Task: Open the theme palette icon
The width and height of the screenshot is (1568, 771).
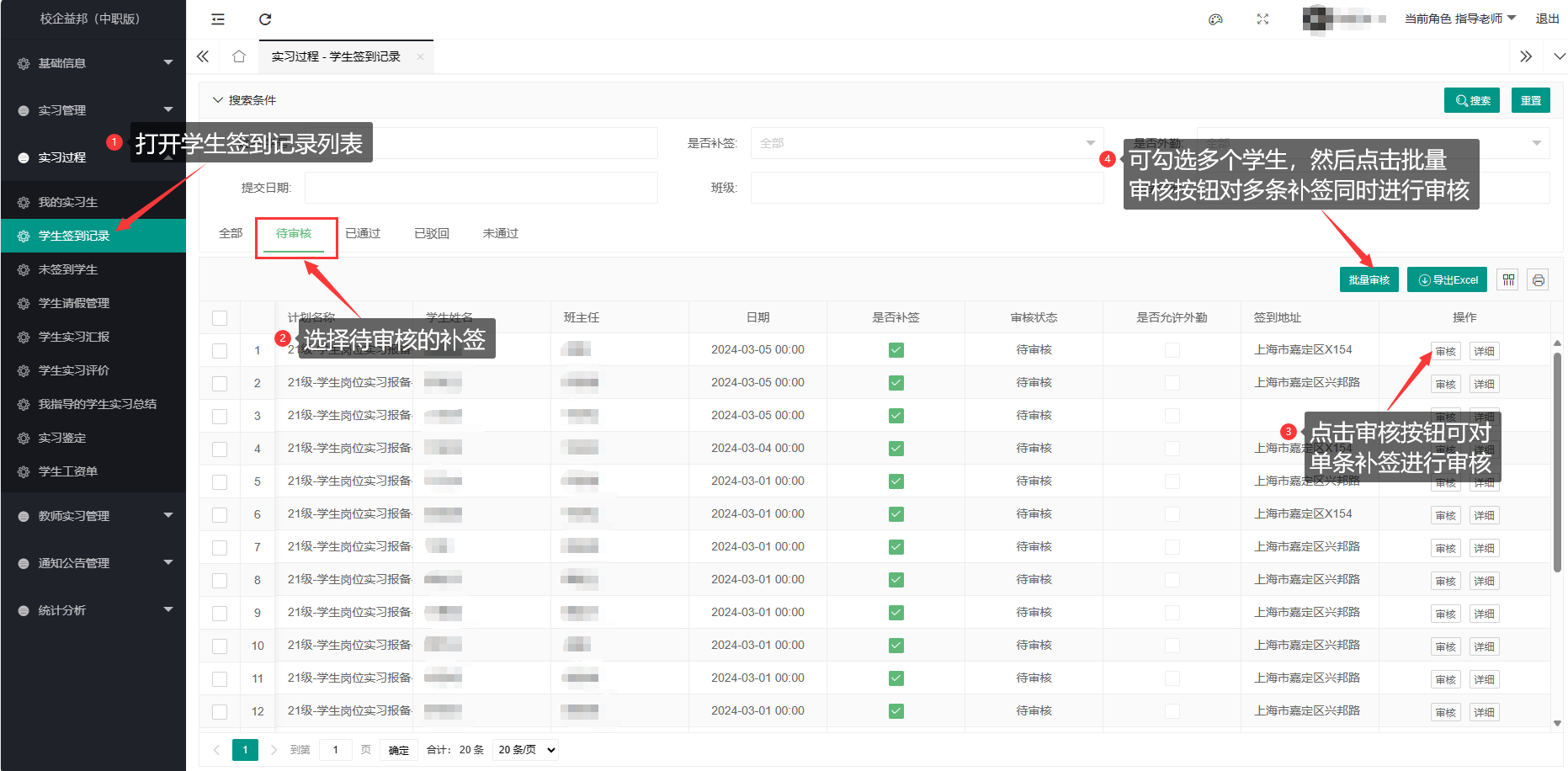Action: [x=1215, y=19]
